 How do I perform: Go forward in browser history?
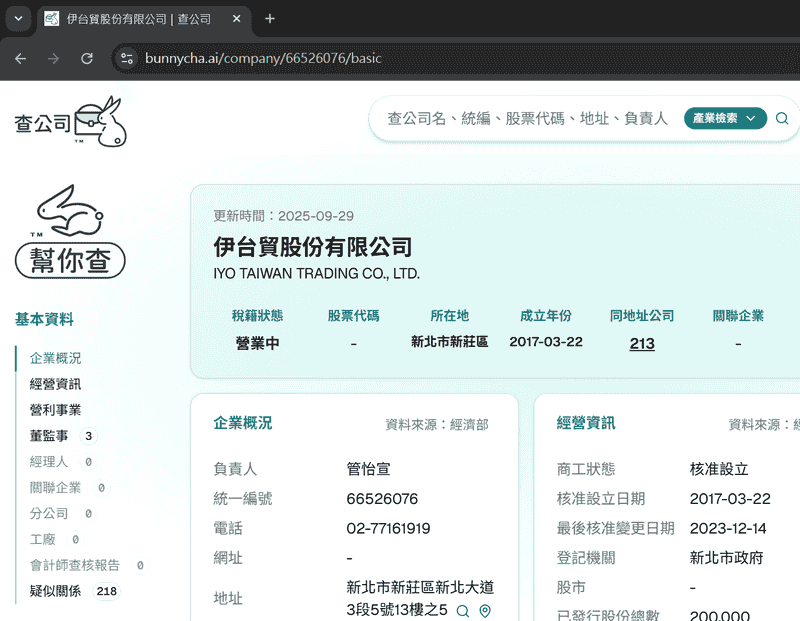pyautogui.click(x=54, y=59)
